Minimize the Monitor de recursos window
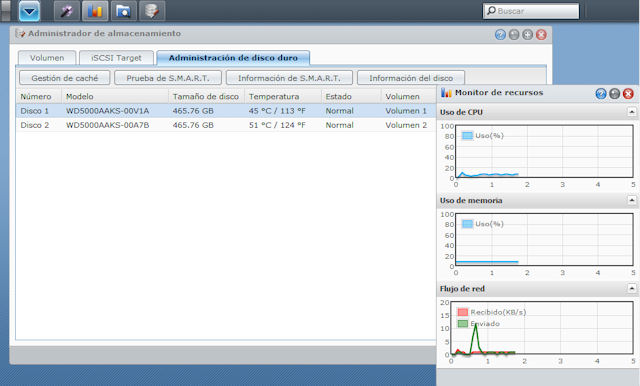The image size is (640, 386). coord(614,94)
